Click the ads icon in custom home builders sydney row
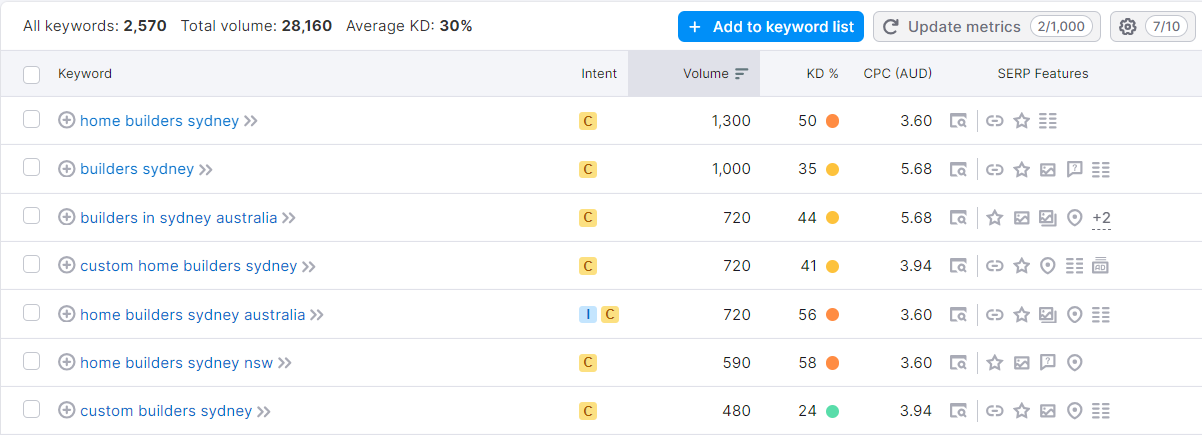 1101,266
